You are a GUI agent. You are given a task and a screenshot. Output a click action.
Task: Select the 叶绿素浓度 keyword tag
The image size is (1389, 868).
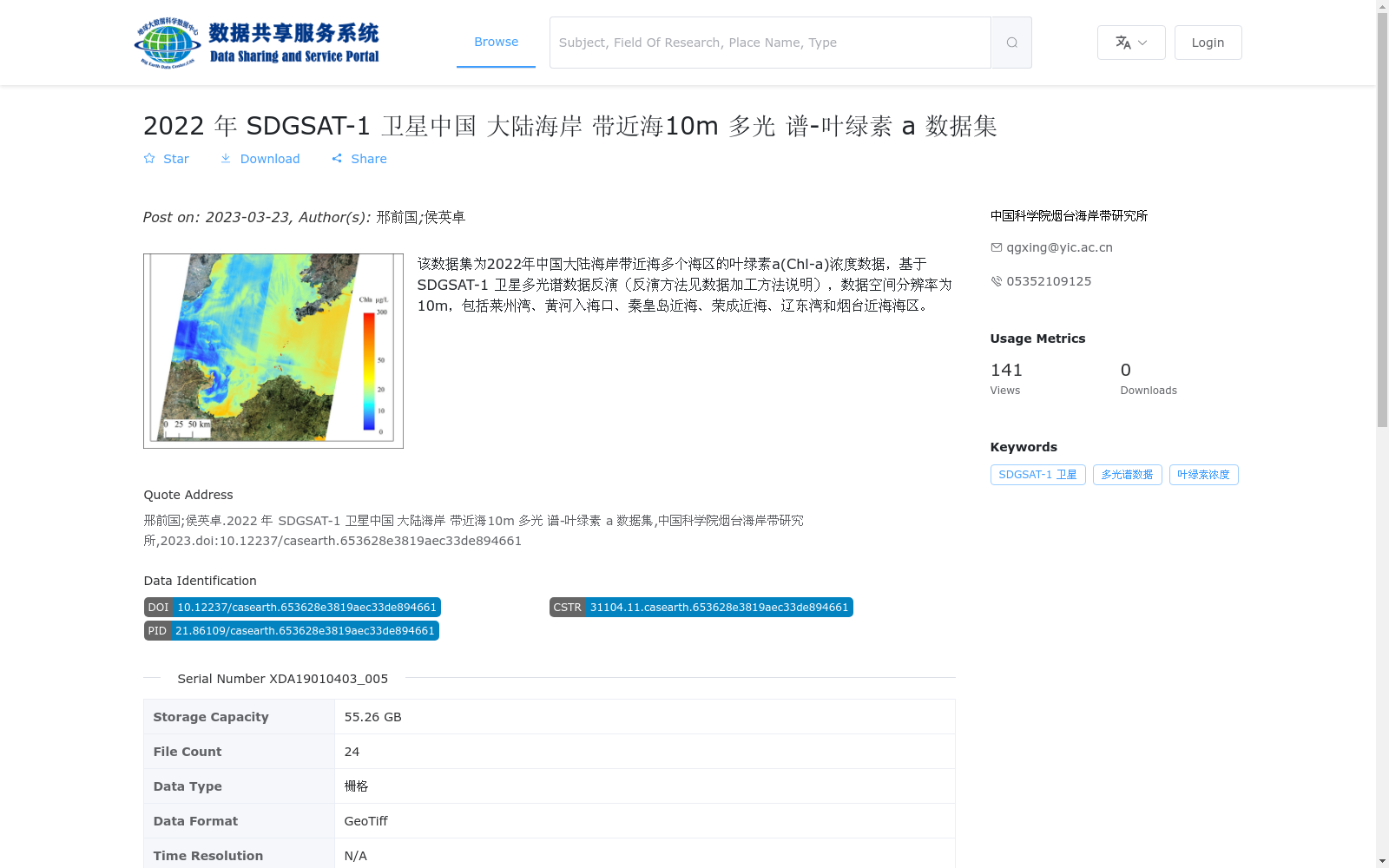click(x=1203, y=475)
